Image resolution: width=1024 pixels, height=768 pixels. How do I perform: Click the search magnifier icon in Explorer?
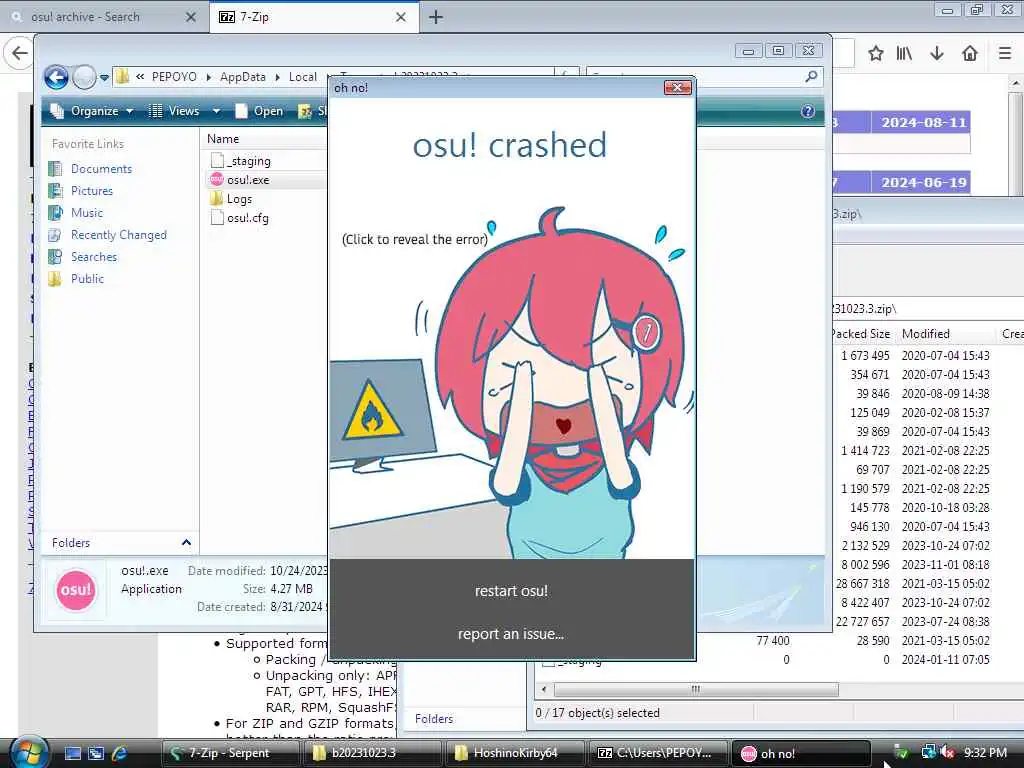pos(811,76)
